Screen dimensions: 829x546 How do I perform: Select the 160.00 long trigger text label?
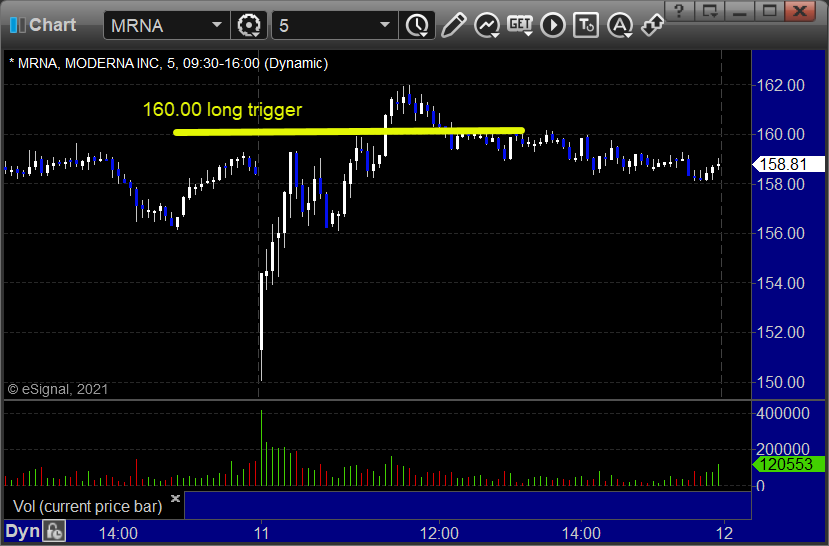coord(223,109)
